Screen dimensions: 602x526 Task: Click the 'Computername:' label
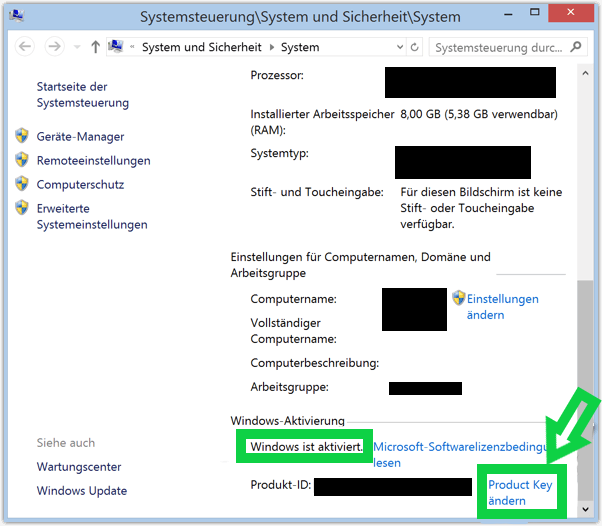pyautogui.click(x=293, y=299)
